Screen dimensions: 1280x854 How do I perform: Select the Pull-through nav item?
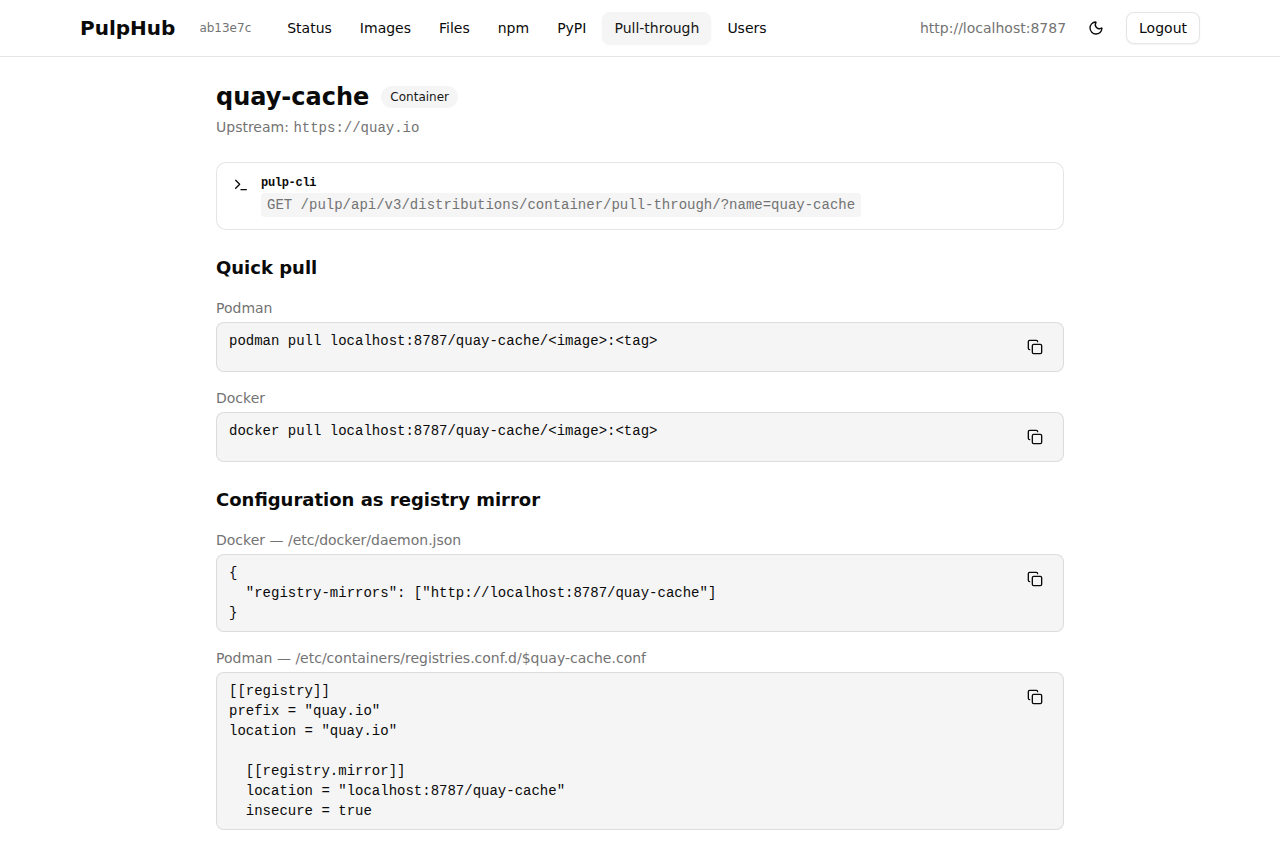(x=656, y=28)
